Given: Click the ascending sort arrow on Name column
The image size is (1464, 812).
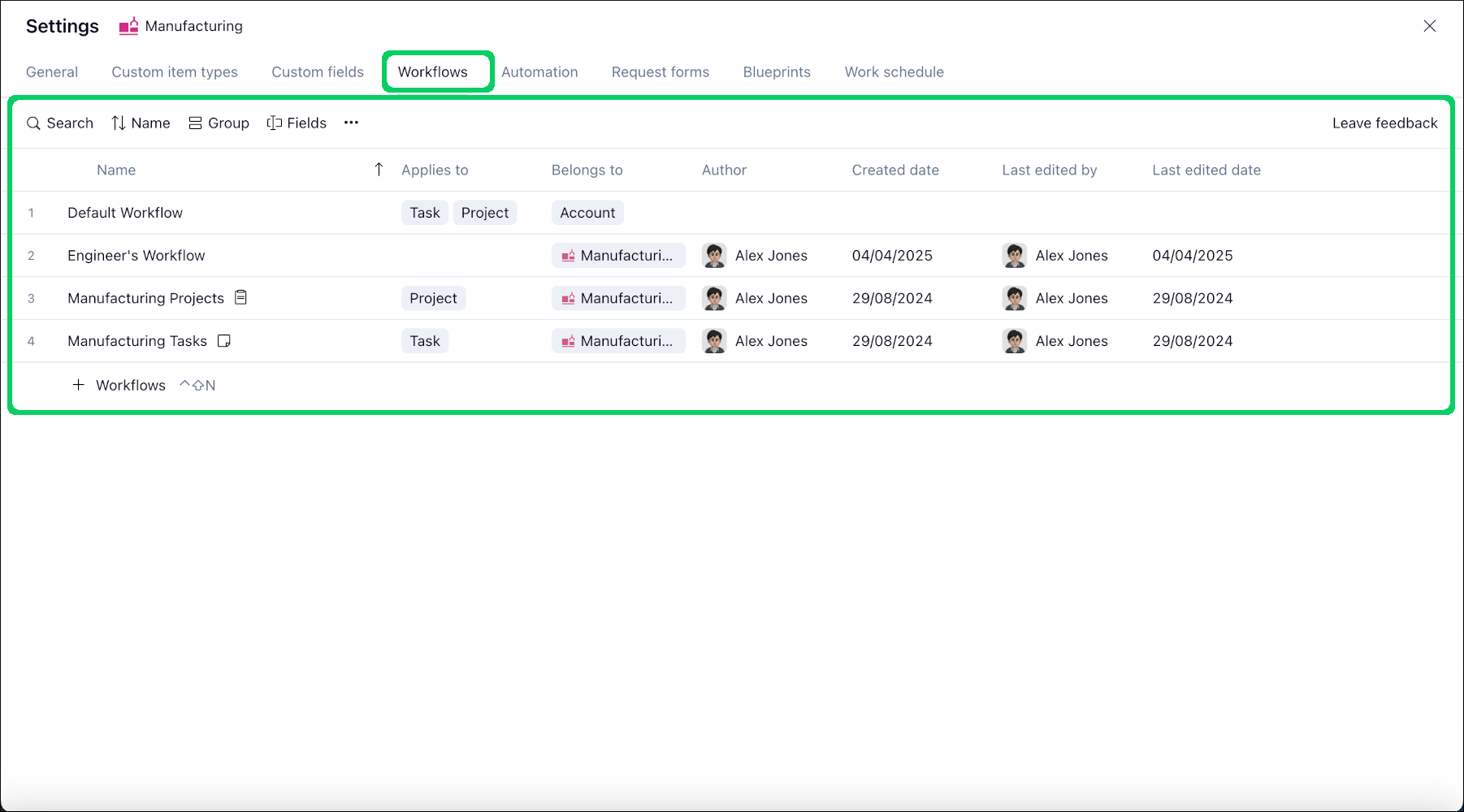Looking at the screenshot, I should tap(378, 169).
